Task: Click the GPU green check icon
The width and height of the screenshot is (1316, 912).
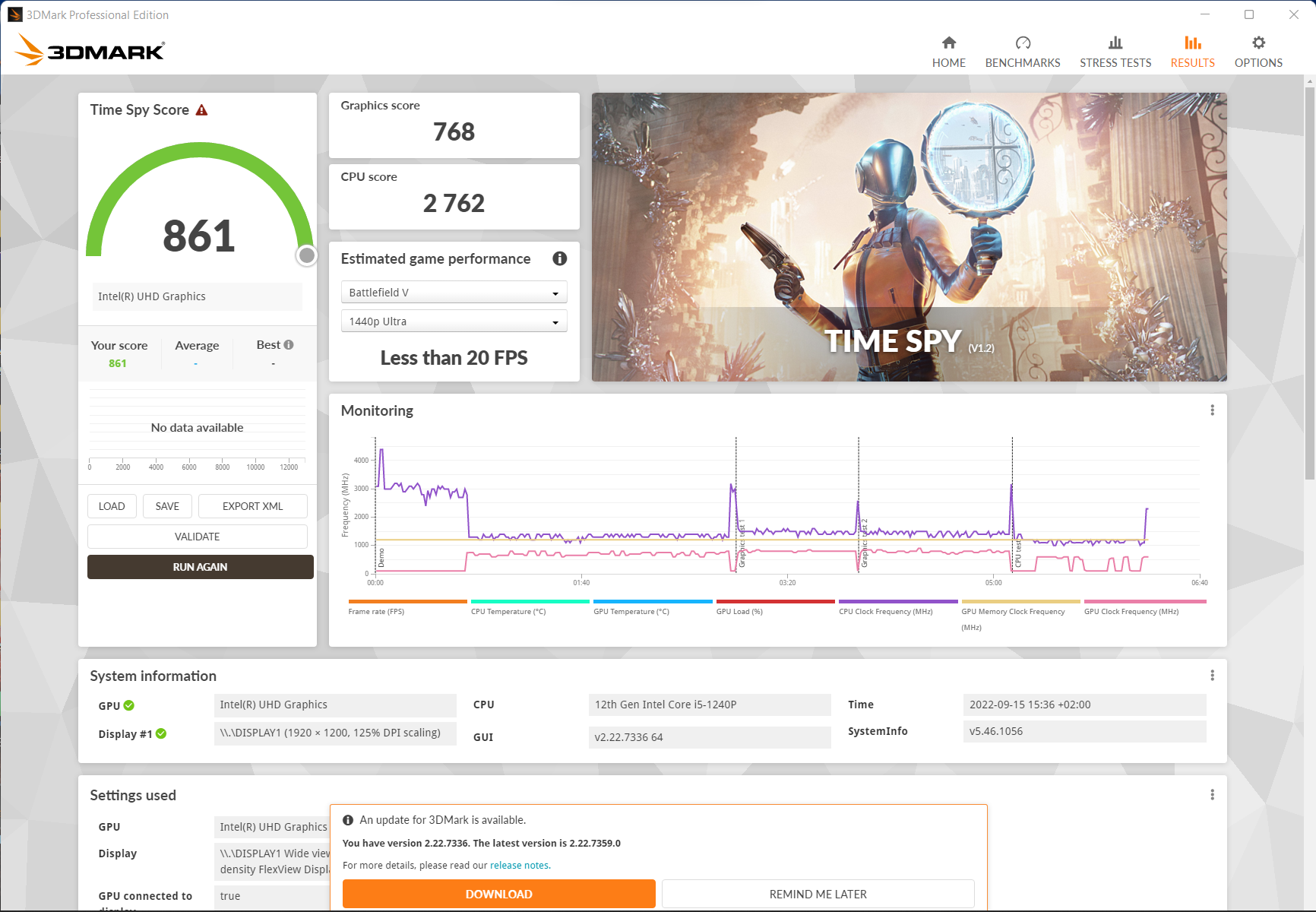Action: (x=129, y=705)
